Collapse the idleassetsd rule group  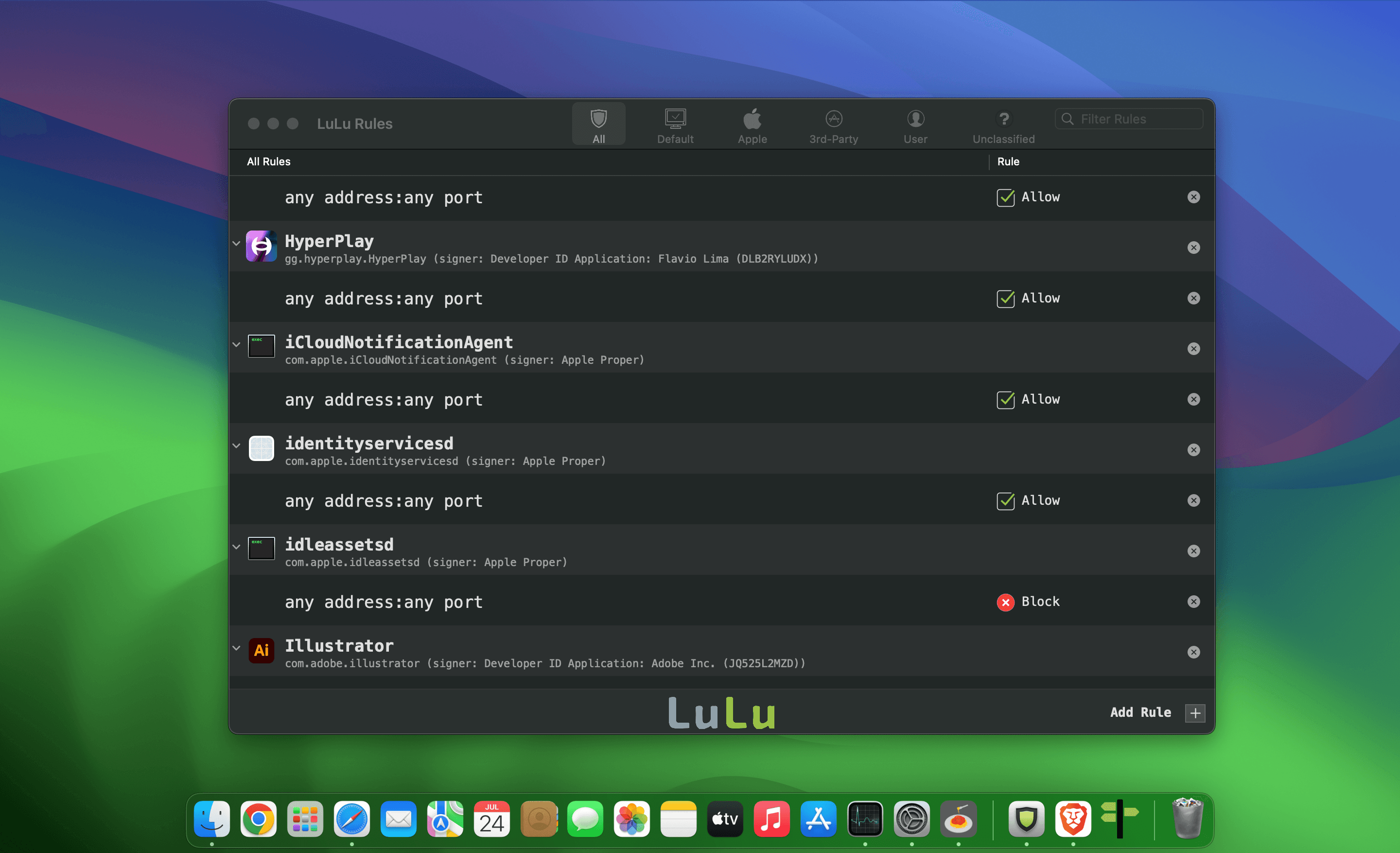236,547
